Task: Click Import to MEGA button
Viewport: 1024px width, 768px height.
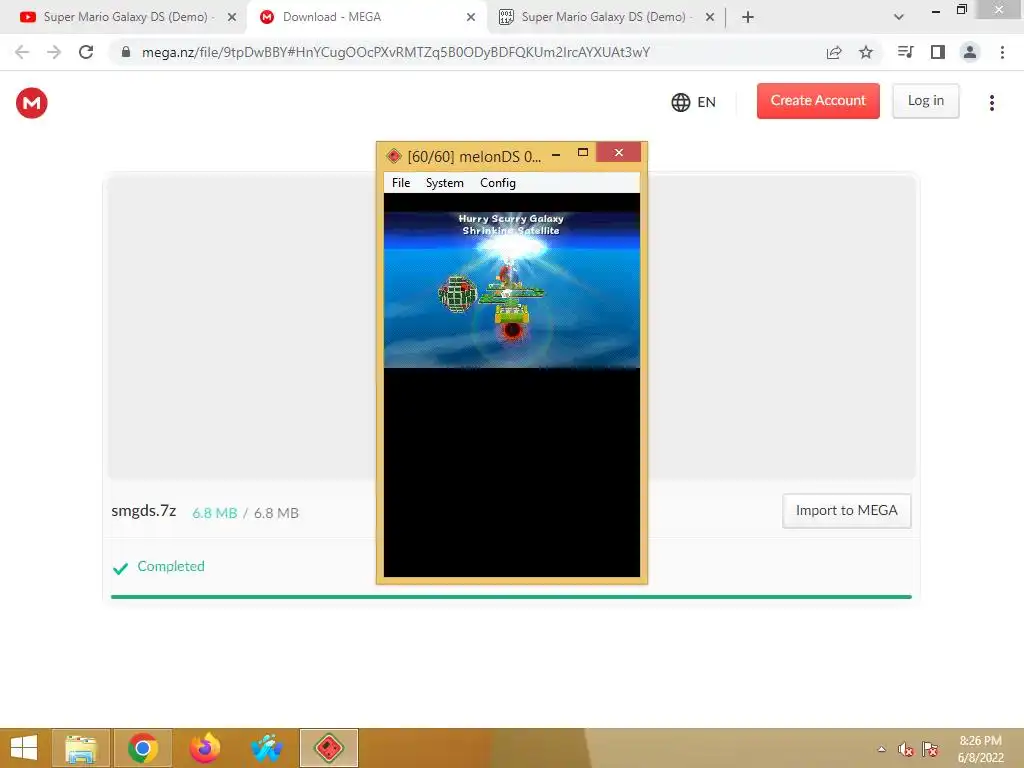Action: coord(846,511)
